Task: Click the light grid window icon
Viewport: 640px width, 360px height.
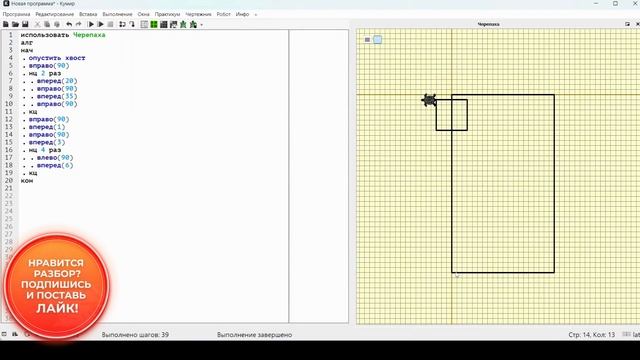Action: (144, 24)
